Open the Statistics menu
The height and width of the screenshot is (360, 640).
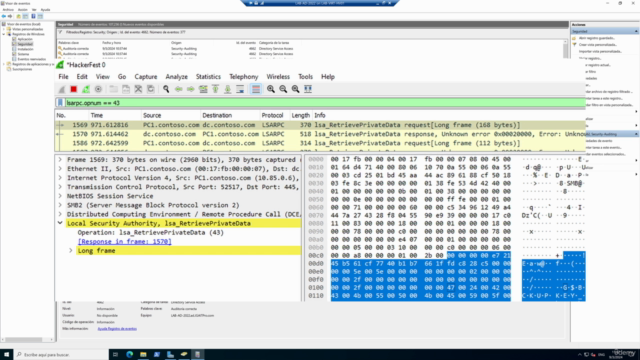[x=208, y=77]
